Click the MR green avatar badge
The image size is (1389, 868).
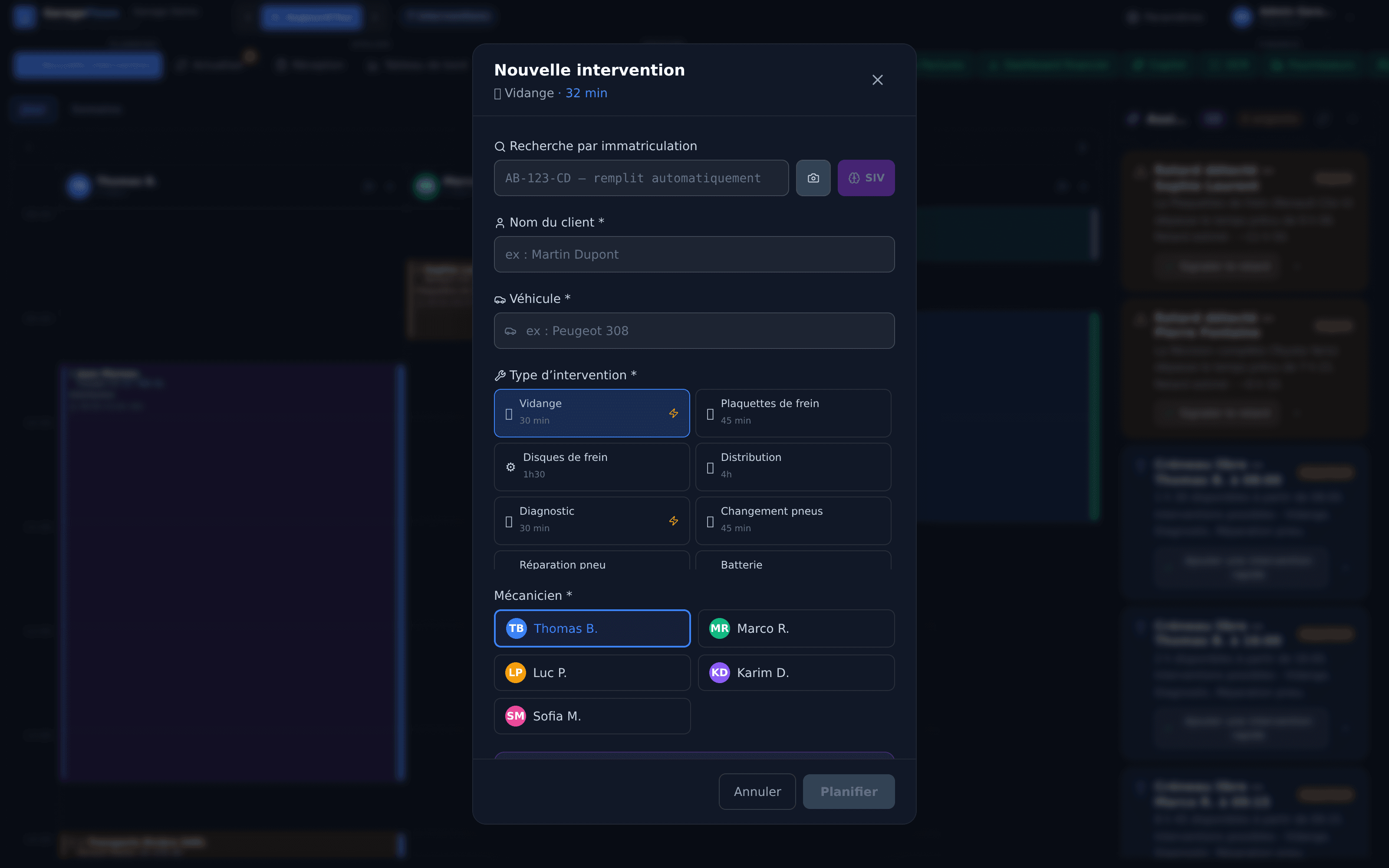[x=719, y=628]
